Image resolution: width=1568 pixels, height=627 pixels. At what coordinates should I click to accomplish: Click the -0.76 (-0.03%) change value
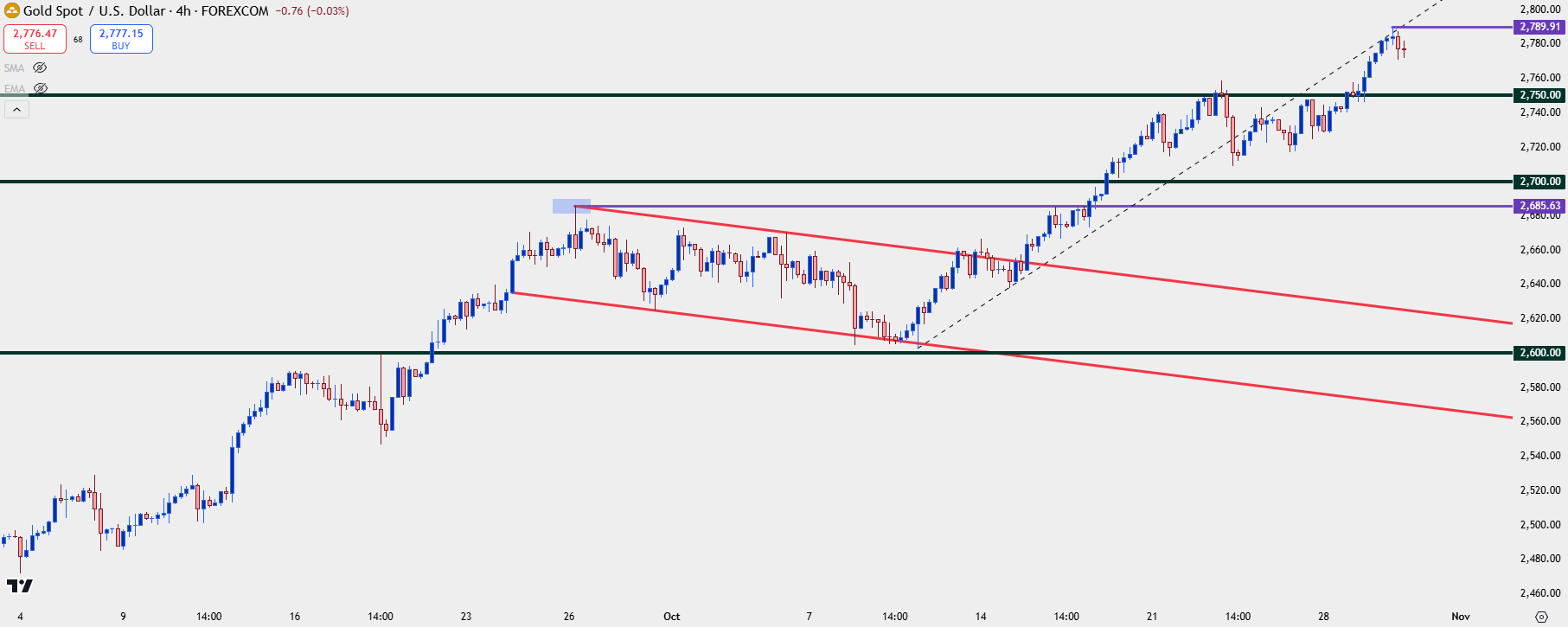[x=311, y=11]
